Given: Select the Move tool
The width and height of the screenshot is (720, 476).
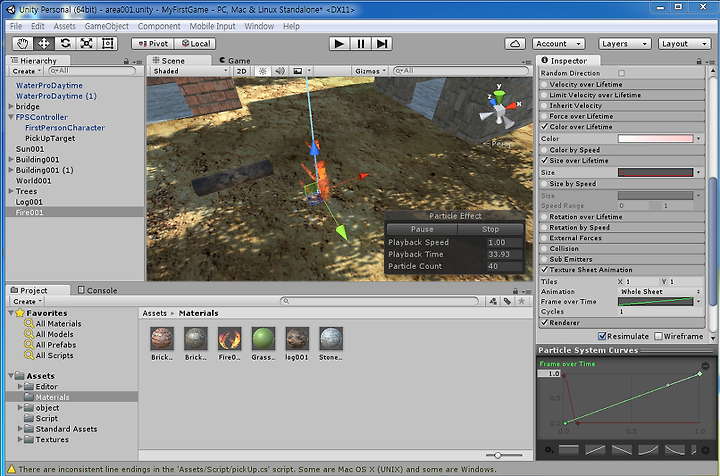Looking at the screenshot, I should coord(44,44).
